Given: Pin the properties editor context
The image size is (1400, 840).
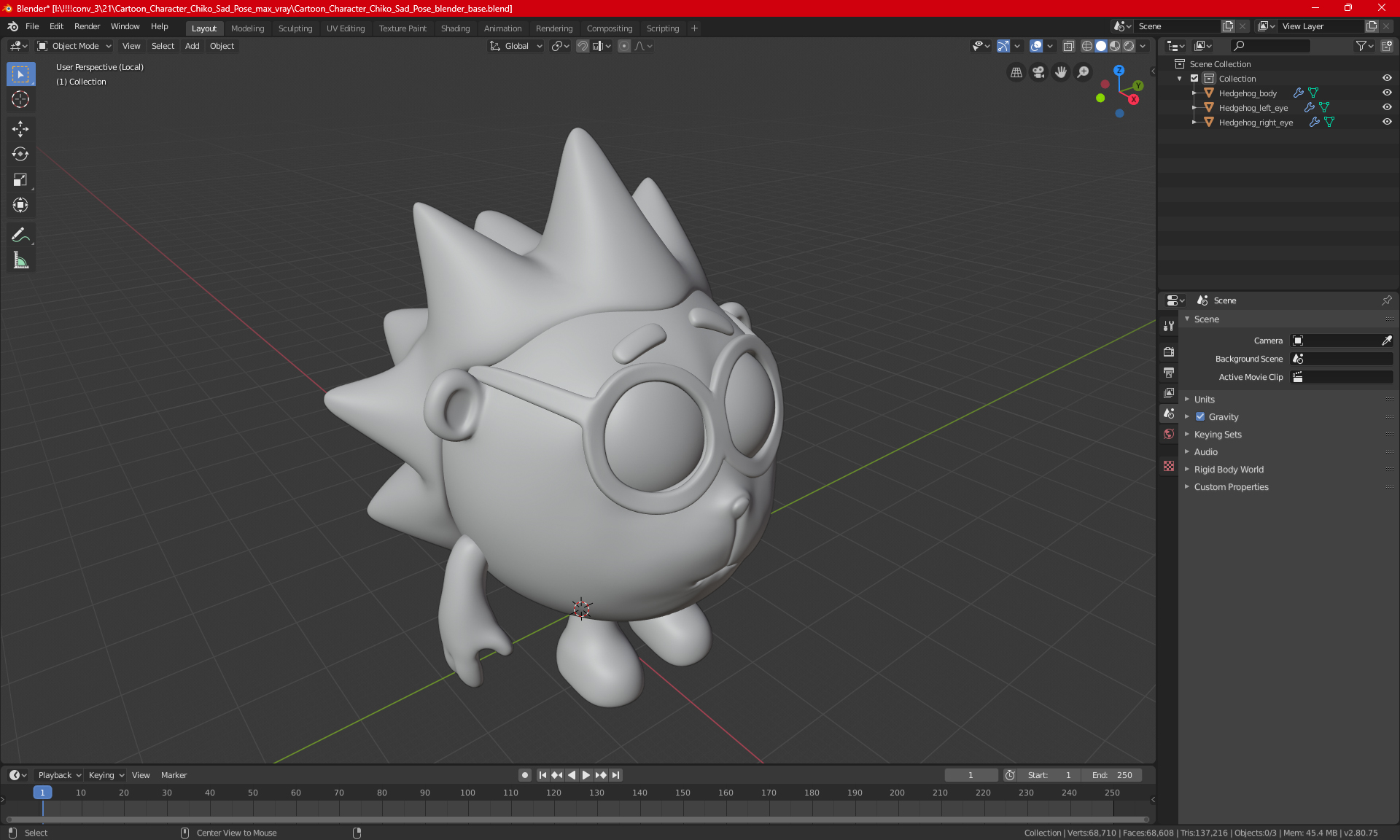Looking at the screenshot, I should [1386, 300].
